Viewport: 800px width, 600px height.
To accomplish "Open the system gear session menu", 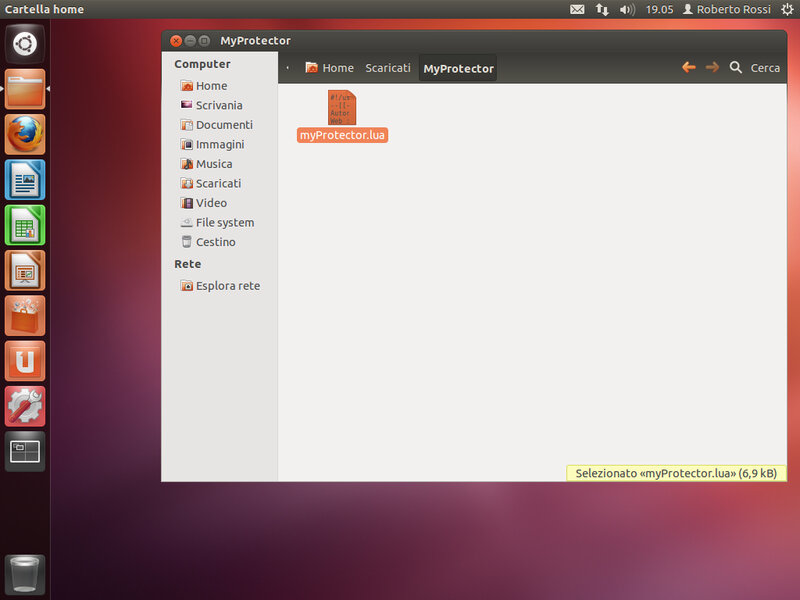I will pyautogui.click(x=786, y=9).
